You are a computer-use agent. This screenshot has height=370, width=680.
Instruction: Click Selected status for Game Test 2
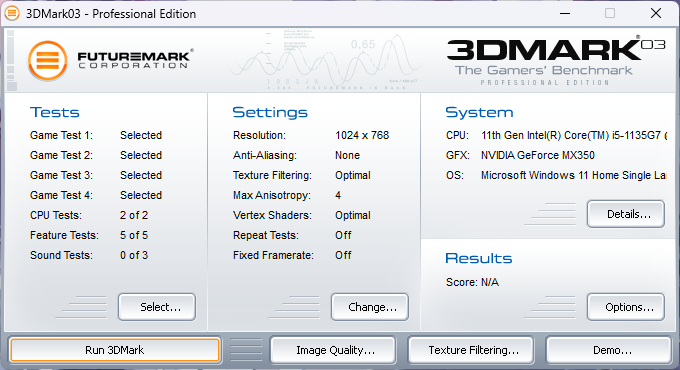pos(141,155)
